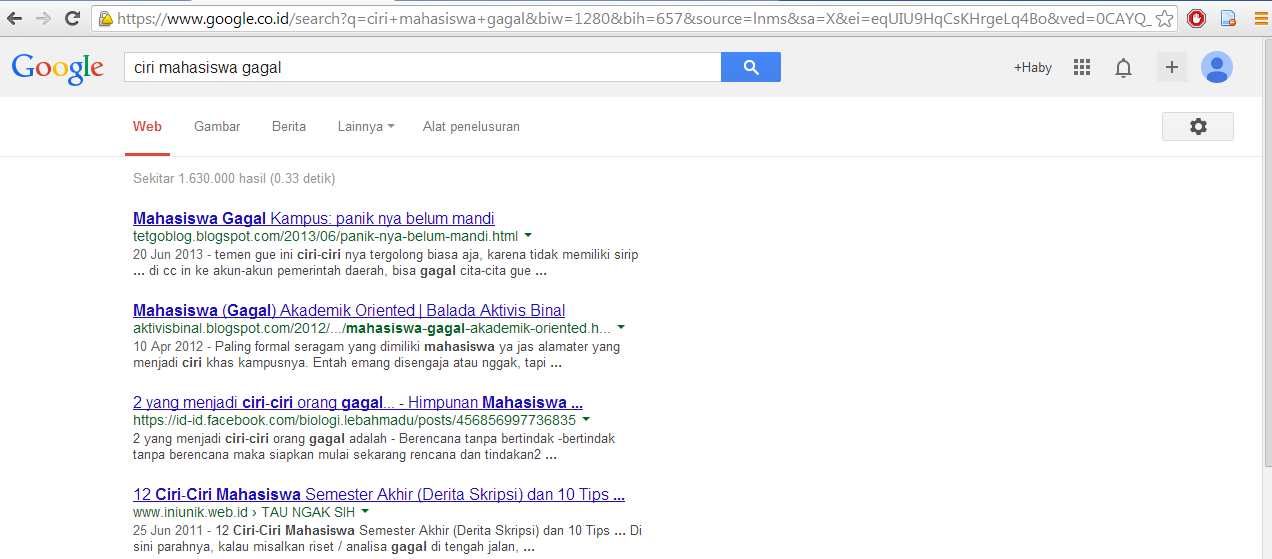Screen dimensions: 1272x559
Task: Open result 2 yang menjadi ciri-ciri orang gagal
Action: [x=358, y=402]
